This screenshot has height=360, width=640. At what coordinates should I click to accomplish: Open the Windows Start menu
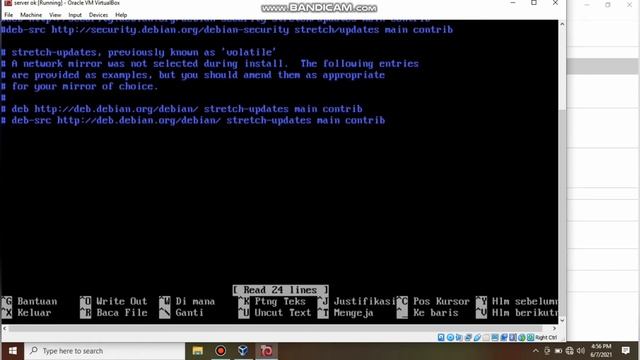(x=12, y=351)
